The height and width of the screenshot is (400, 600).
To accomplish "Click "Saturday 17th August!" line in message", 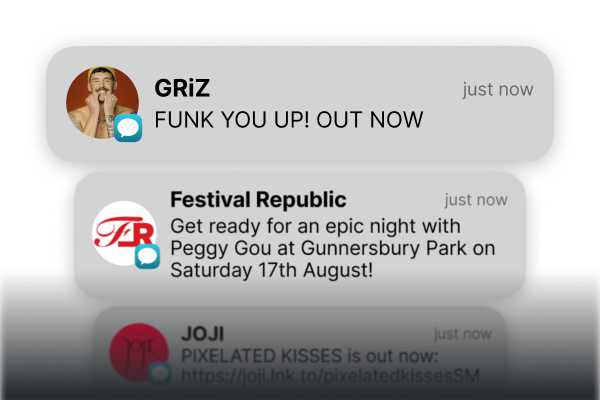I will coord(272,270).
